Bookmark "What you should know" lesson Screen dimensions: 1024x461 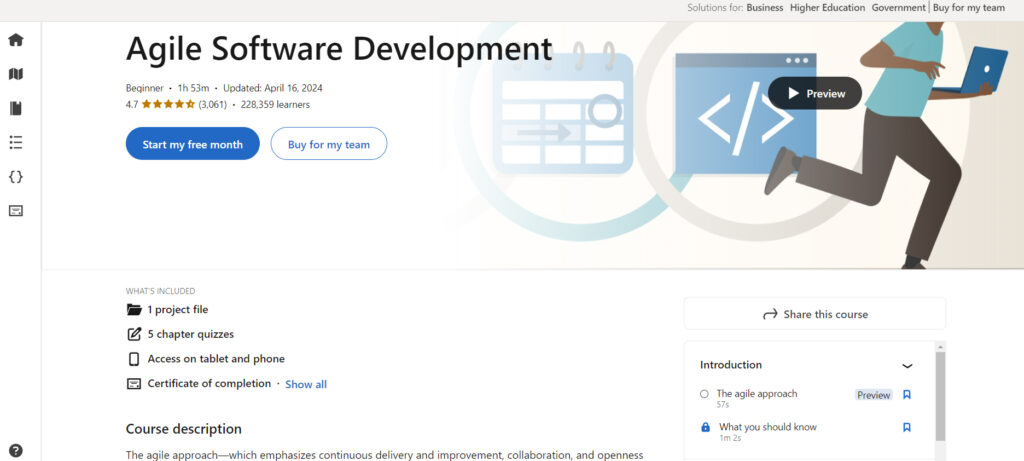tap(906, 427)
